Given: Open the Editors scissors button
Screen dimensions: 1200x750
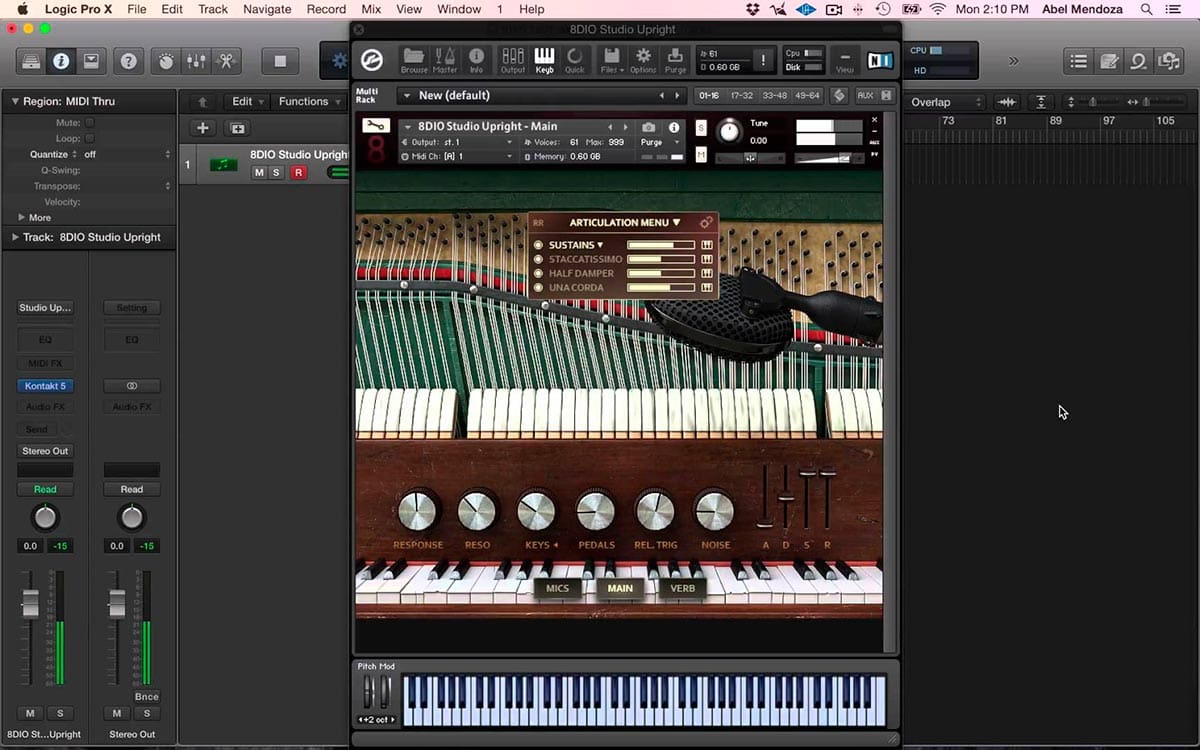Looking at the screenshot, I should click(x=226, y=61).
